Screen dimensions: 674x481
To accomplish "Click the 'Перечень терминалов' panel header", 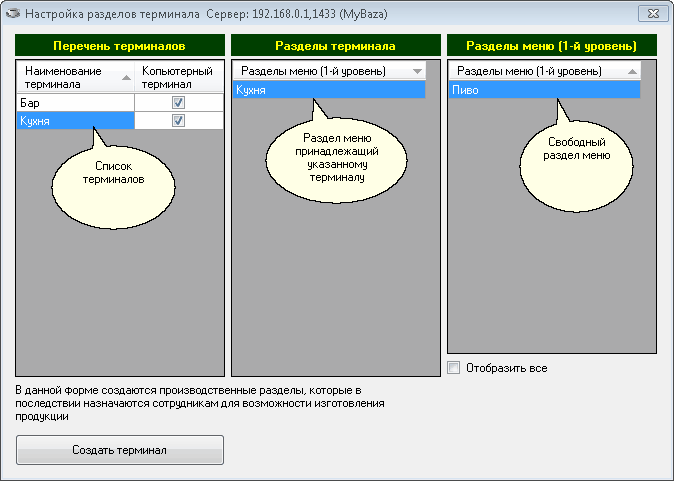I will (119, 46).
